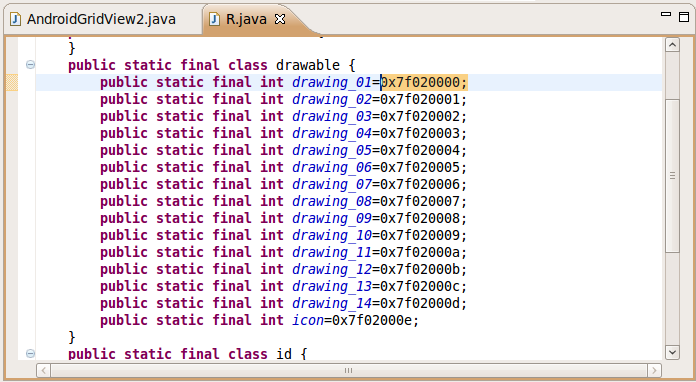Screen dimensions: 696x382
Task: Click value 0x7f020003
Action: [x=420, y=133]
